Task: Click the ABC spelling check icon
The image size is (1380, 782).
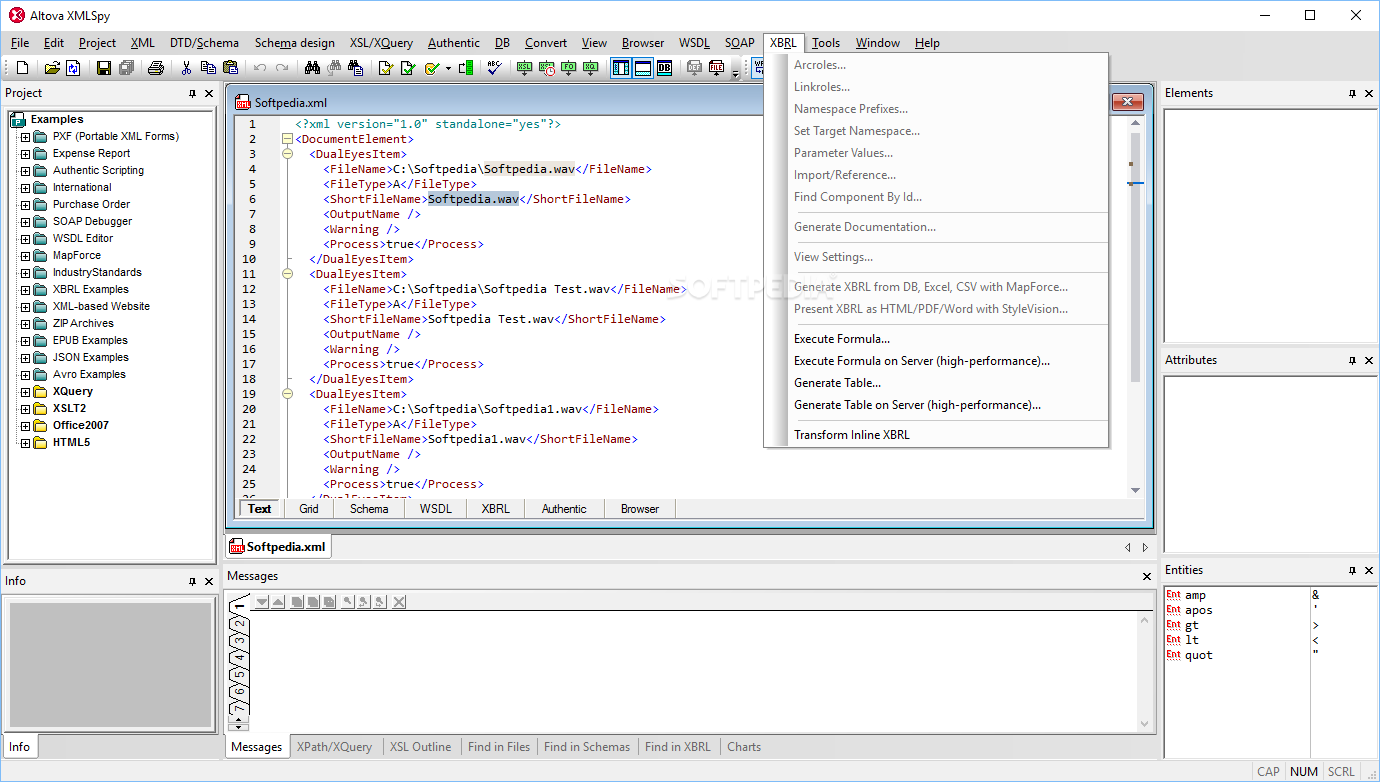Action: pos(495,68)
